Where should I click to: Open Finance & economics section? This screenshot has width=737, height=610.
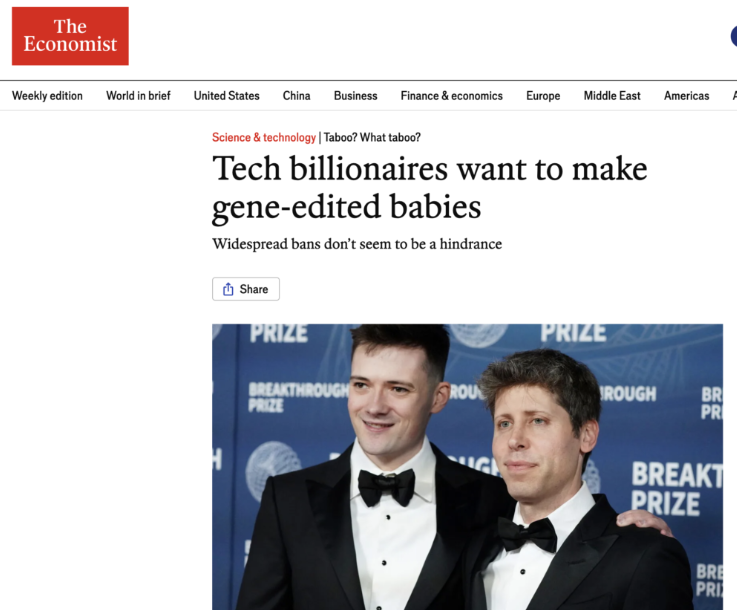tap(451, 96)
